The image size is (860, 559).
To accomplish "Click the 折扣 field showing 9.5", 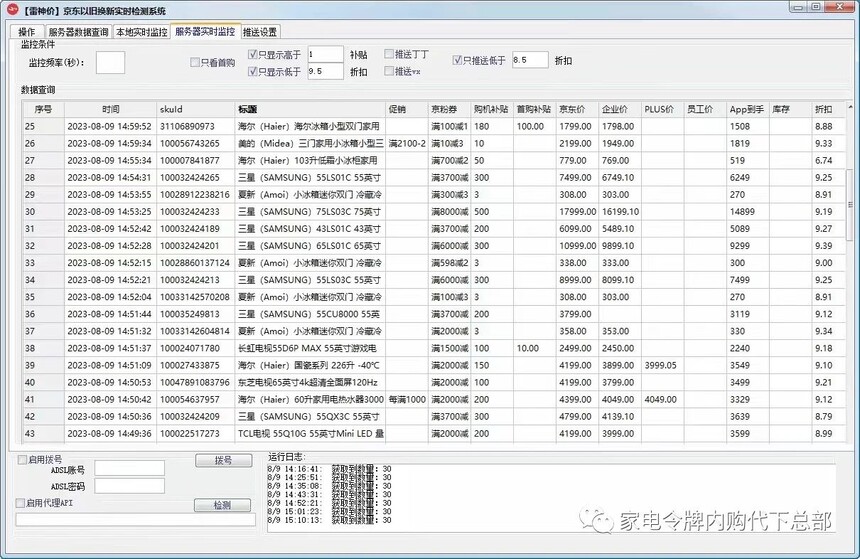I will coord(325,71).
